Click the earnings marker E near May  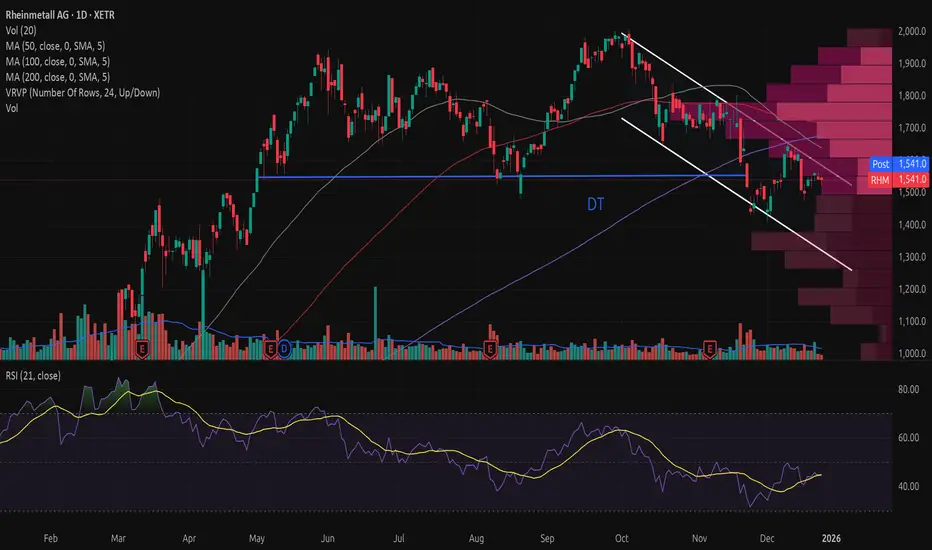(x=270, y=349)
